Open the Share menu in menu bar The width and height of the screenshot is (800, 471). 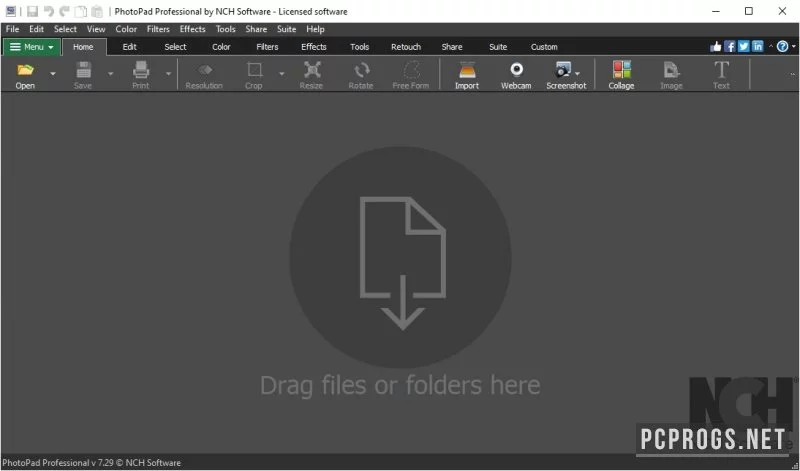point(256,29)
